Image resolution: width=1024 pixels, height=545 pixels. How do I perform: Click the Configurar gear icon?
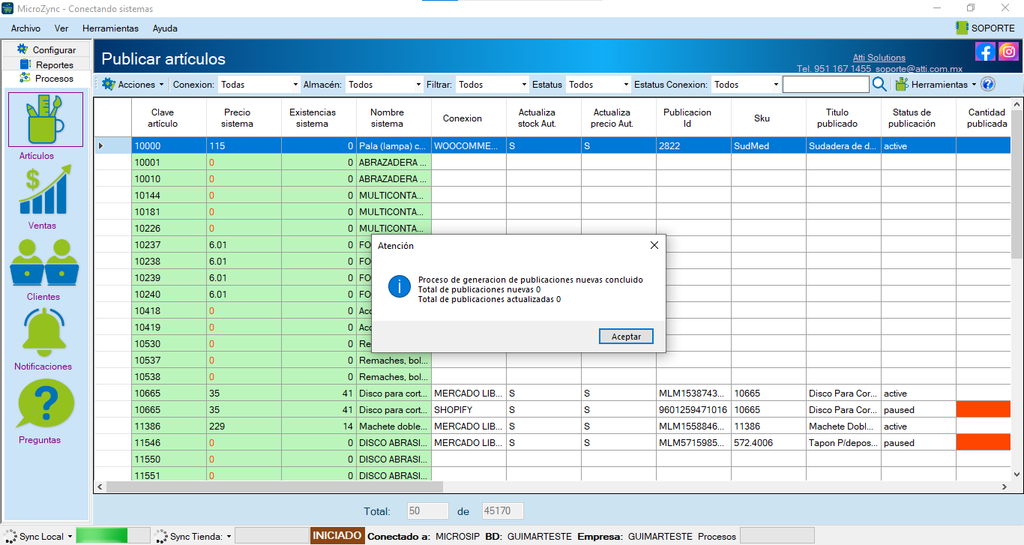tap(23, 49)
